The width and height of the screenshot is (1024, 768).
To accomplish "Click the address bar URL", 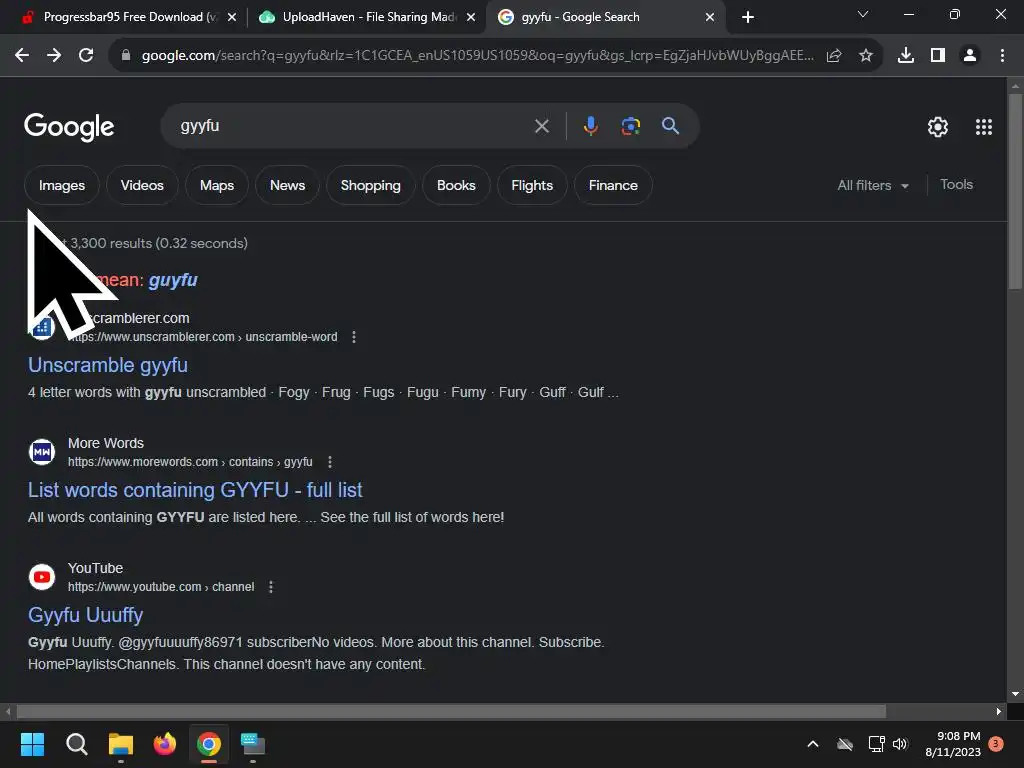I will (x=478, y=56).
